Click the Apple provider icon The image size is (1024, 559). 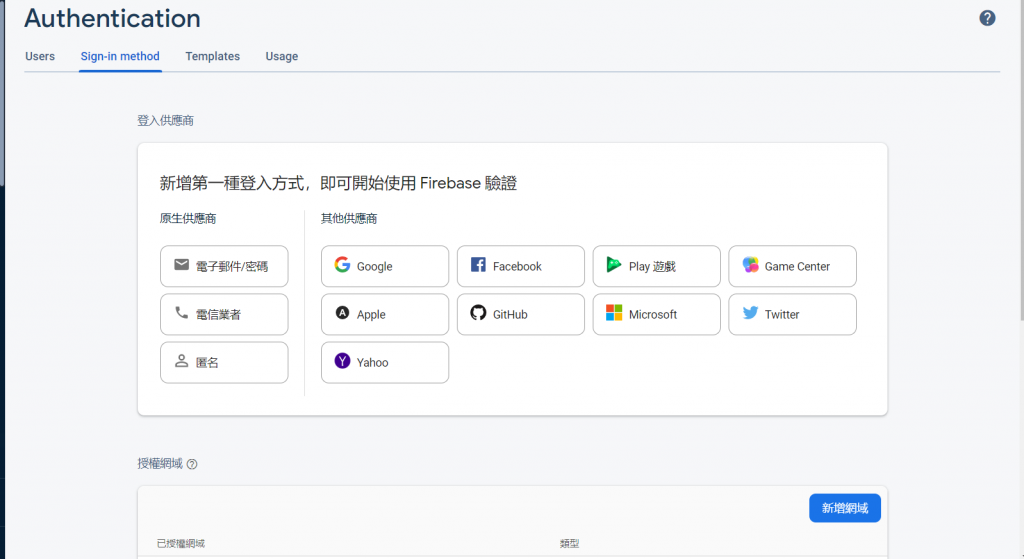(342, 313)
